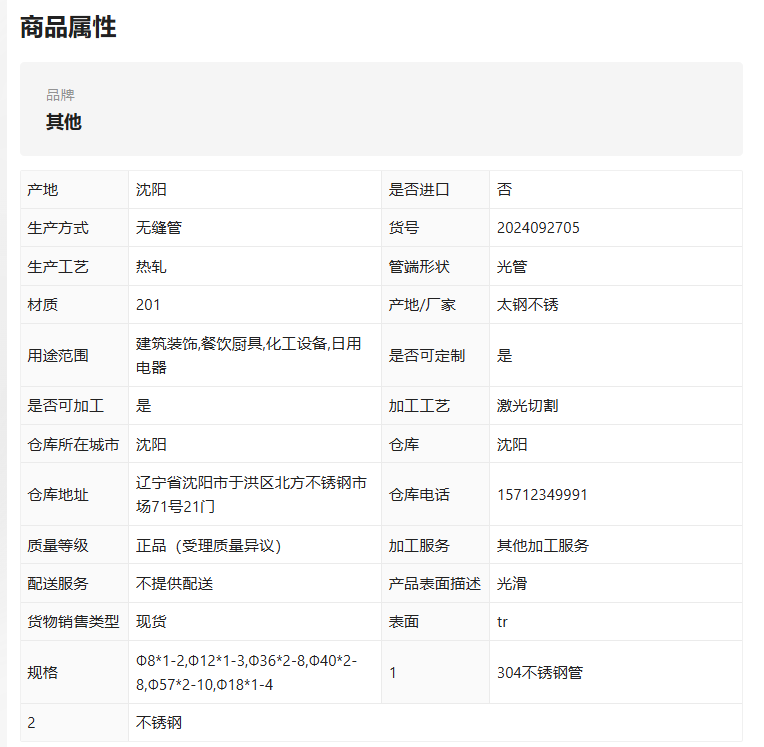Click the 正品（受理质量异议） quality grade
This screenshot has width=764, height=747.
click(209, 545)
